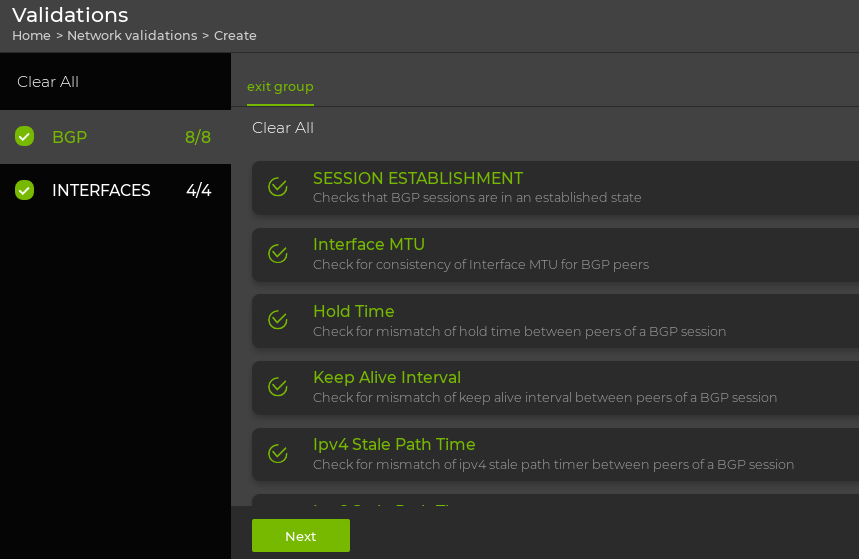Open the INTERFACES validation group
859x559 pixels.
[x=101, y=190]
